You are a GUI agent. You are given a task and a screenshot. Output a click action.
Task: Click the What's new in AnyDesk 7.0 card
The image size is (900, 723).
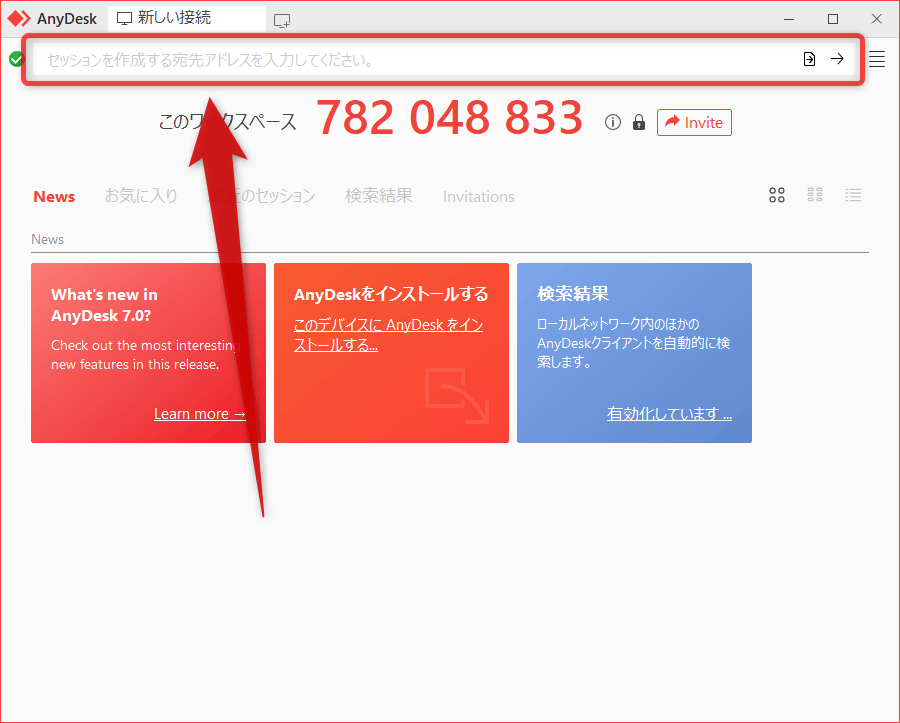click(148, 353)
